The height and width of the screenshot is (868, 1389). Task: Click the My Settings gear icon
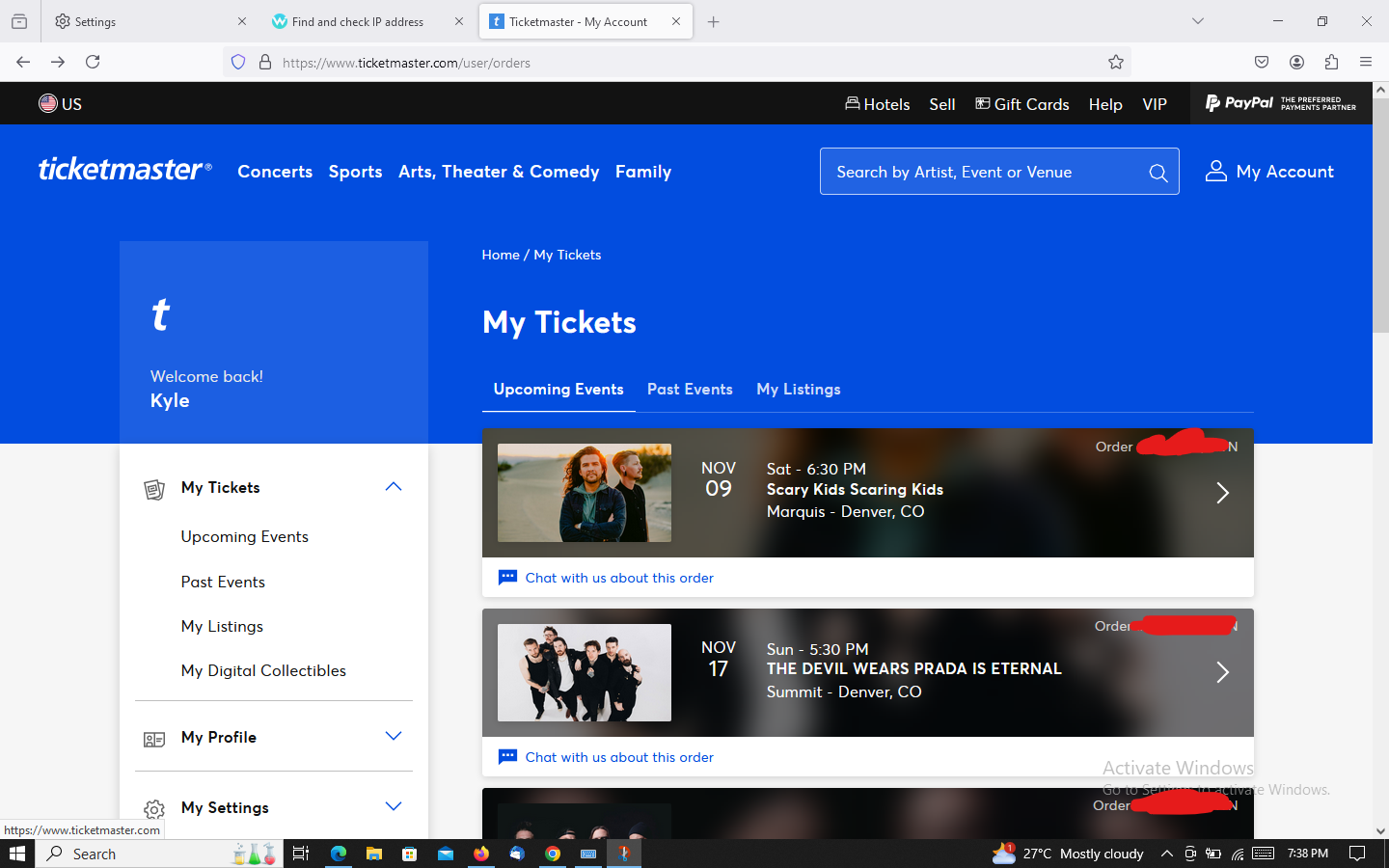153,809
